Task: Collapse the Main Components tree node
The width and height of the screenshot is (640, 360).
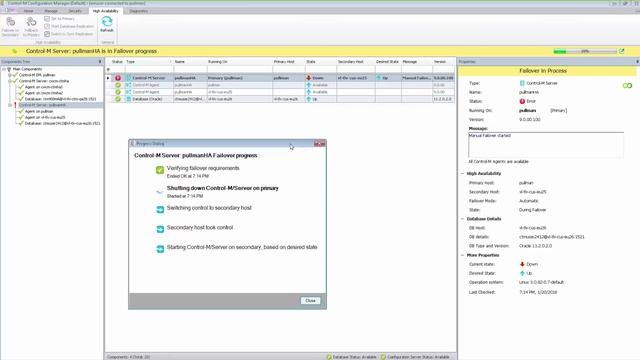Action: point(4,69)
